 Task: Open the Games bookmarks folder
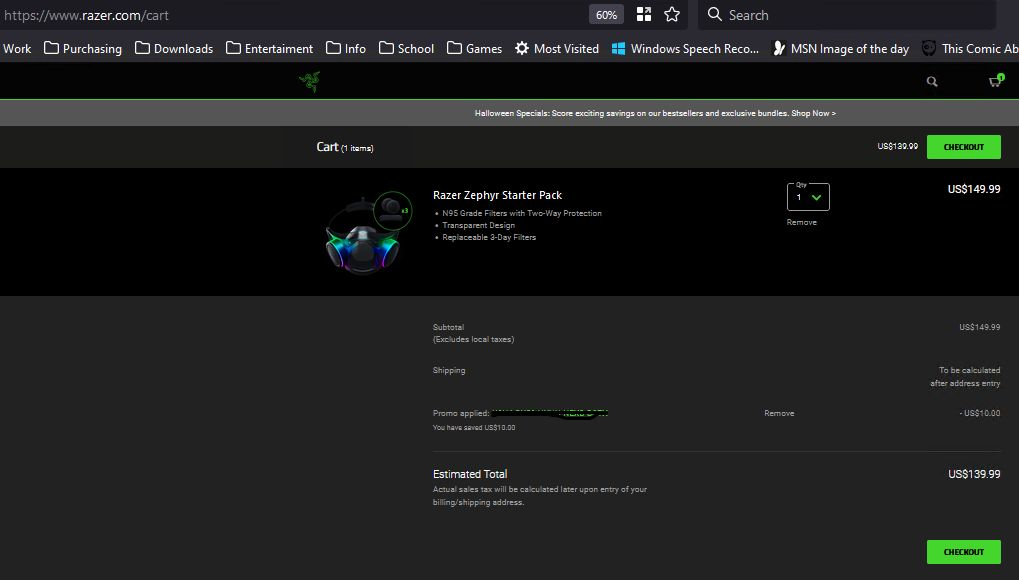[x=474, y=49]
